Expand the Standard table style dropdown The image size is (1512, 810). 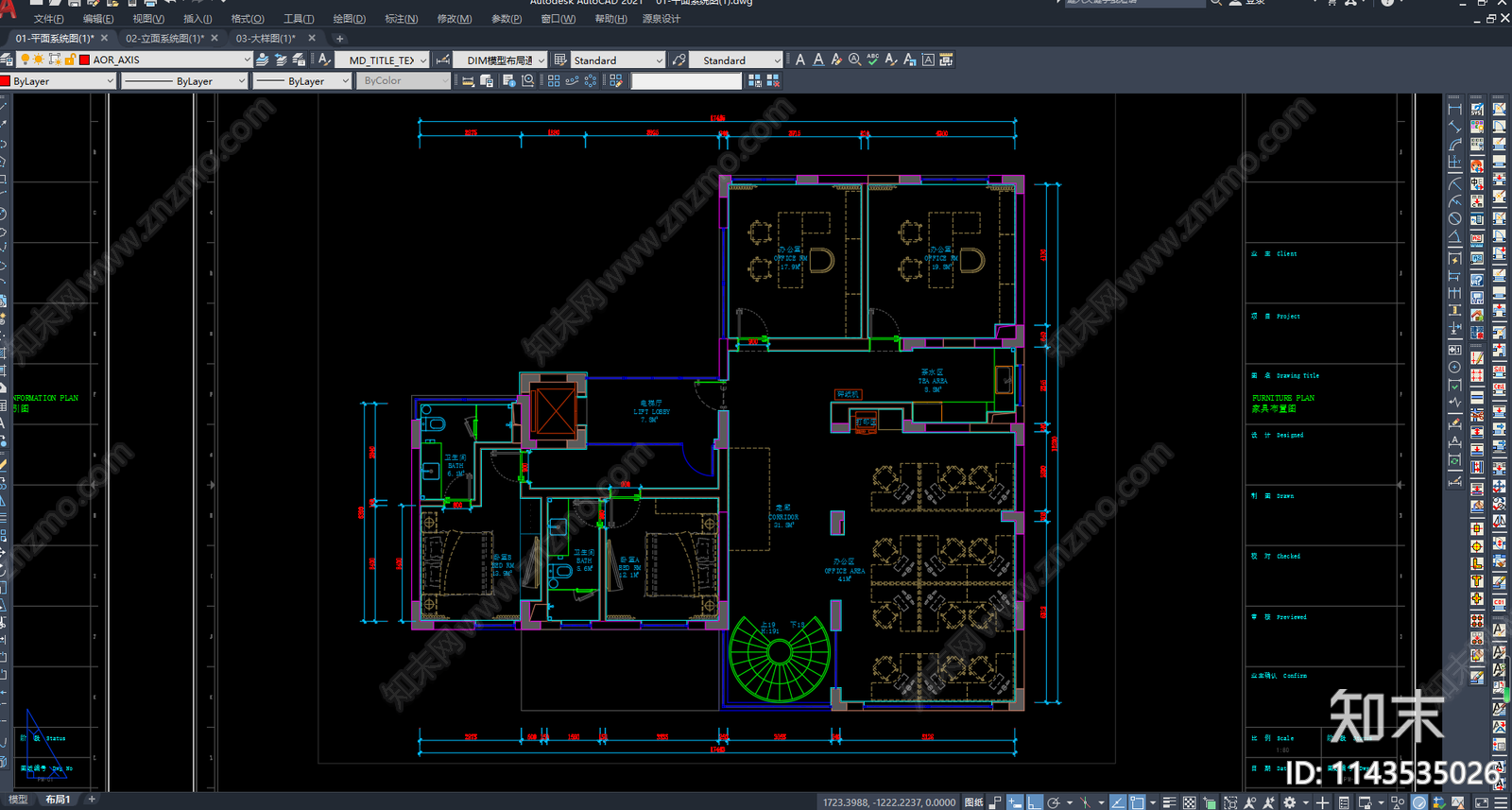[660, 60]
